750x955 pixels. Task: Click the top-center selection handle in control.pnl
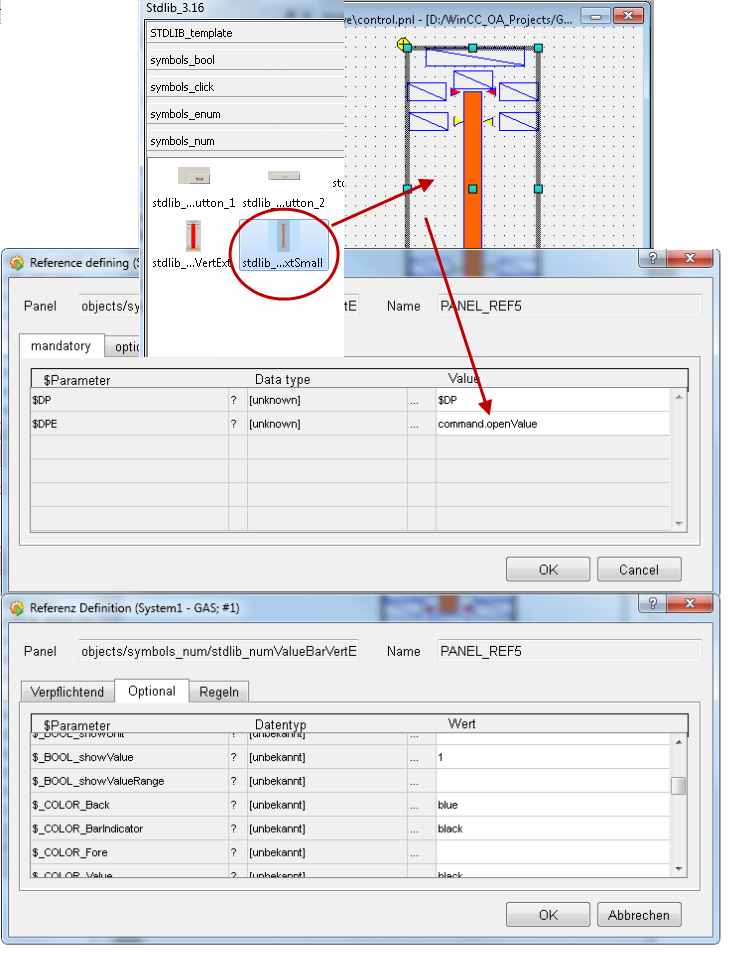[473, 48]
